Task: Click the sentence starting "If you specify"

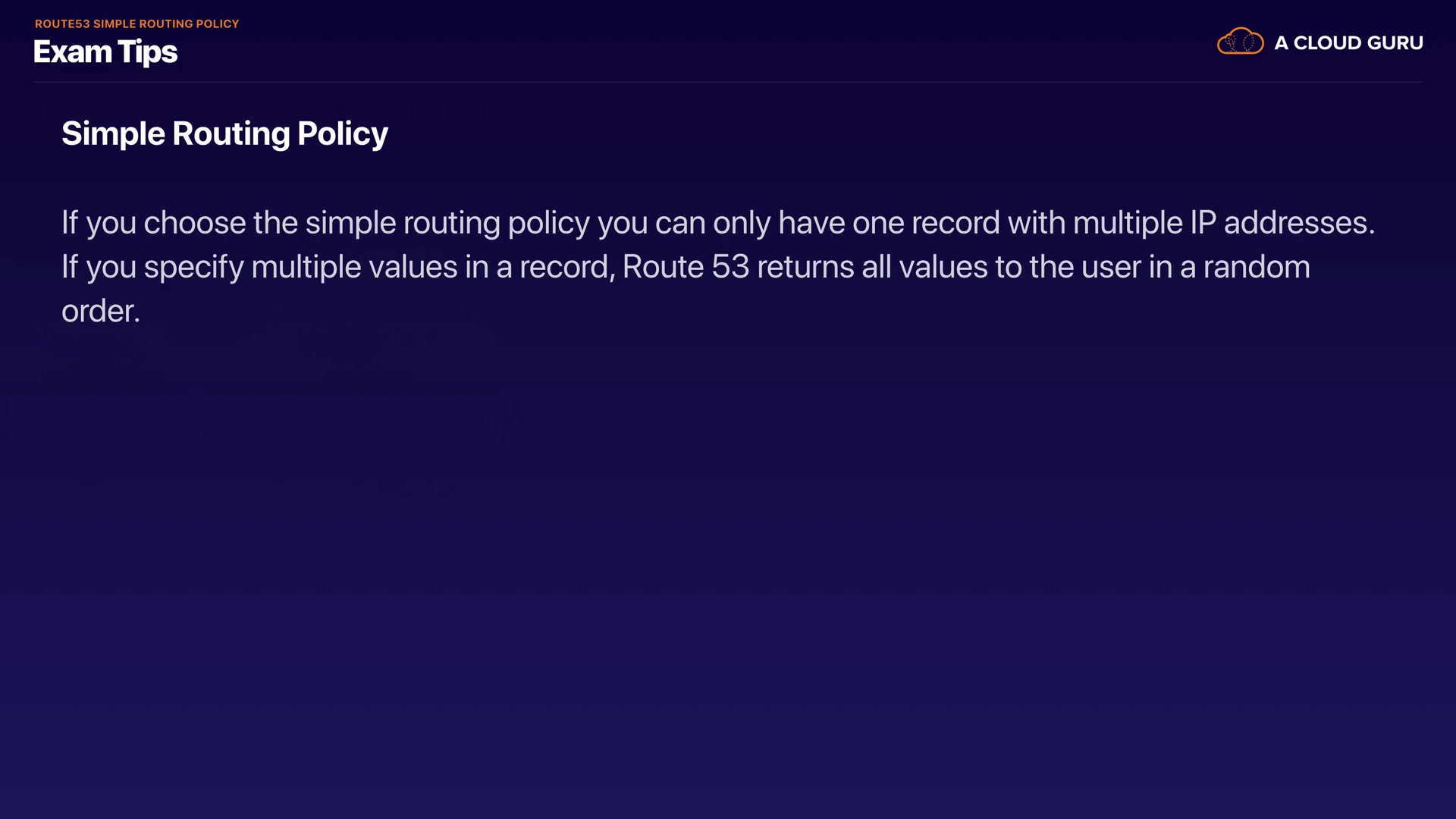Action: (x=686, y=267)
